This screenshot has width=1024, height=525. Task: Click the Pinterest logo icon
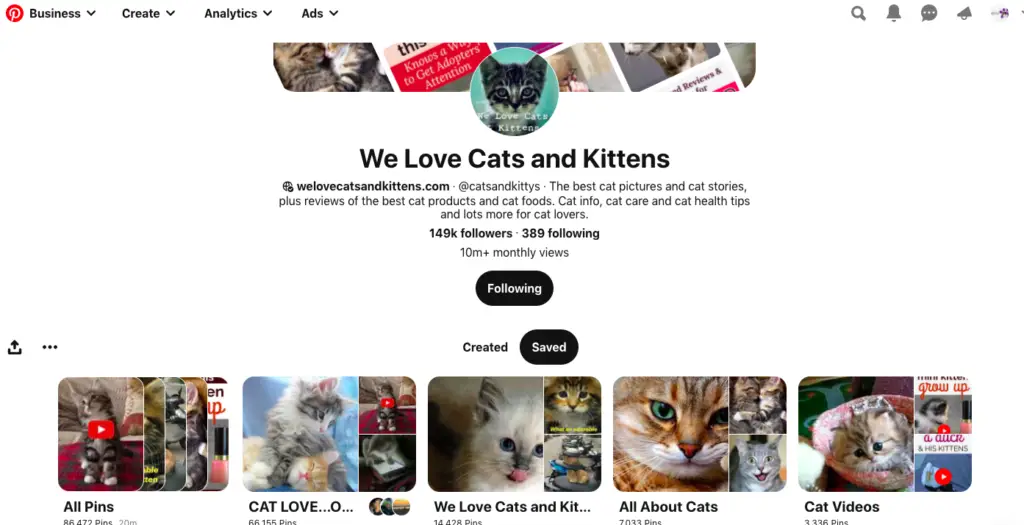(14, 13)
